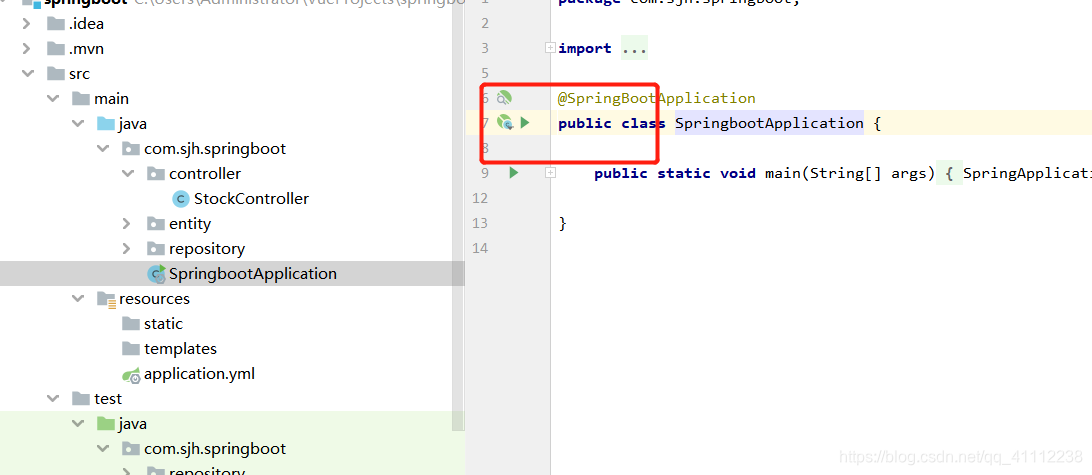
Task: Click the closing brace on line 13
Action: 563,224
